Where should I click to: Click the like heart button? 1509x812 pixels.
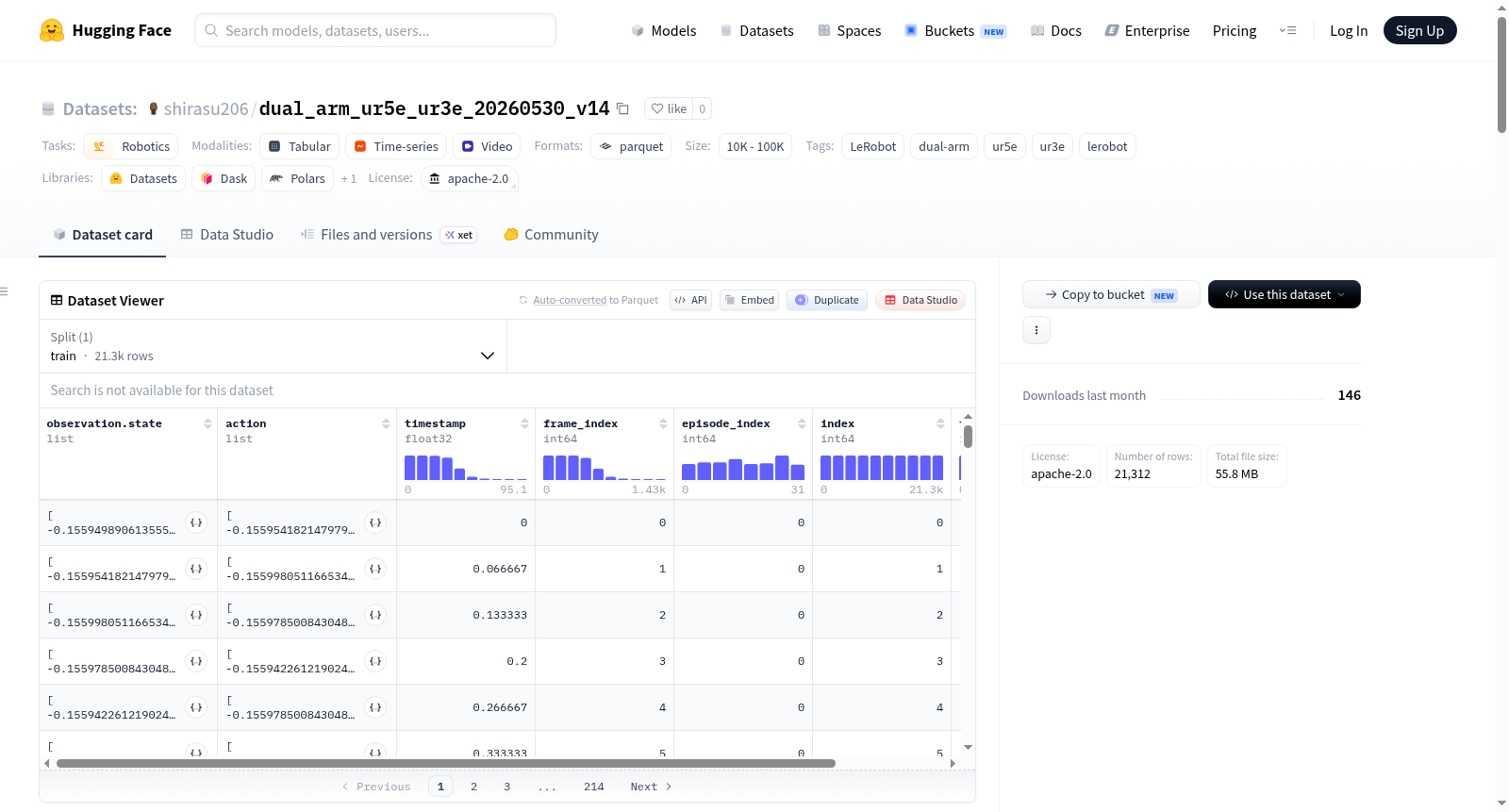pyautogui.click(x=669, y=108)
